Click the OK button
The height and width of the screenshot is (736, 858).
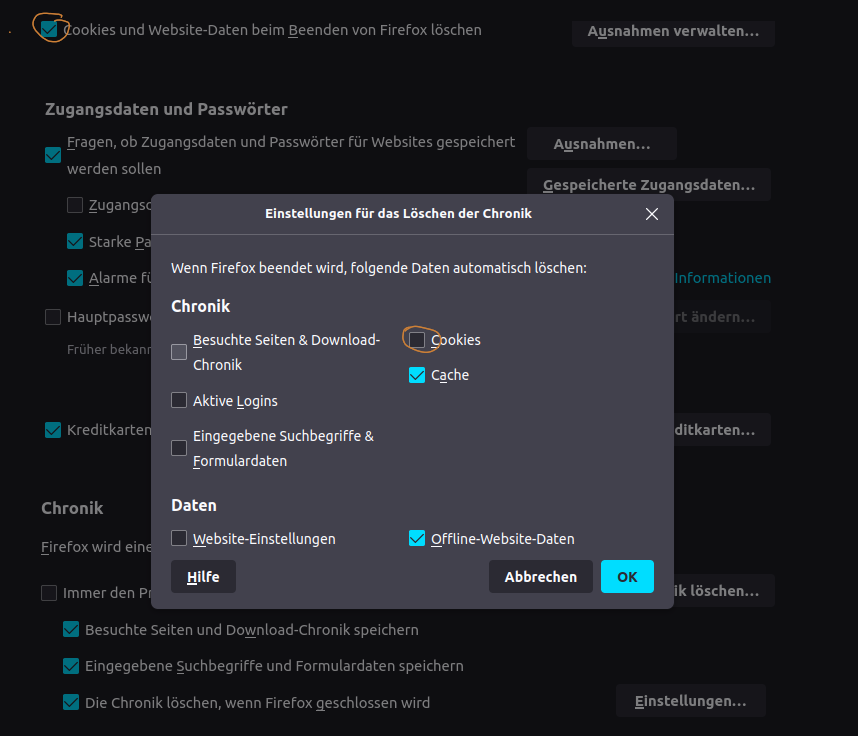click(x=627, y=577)
